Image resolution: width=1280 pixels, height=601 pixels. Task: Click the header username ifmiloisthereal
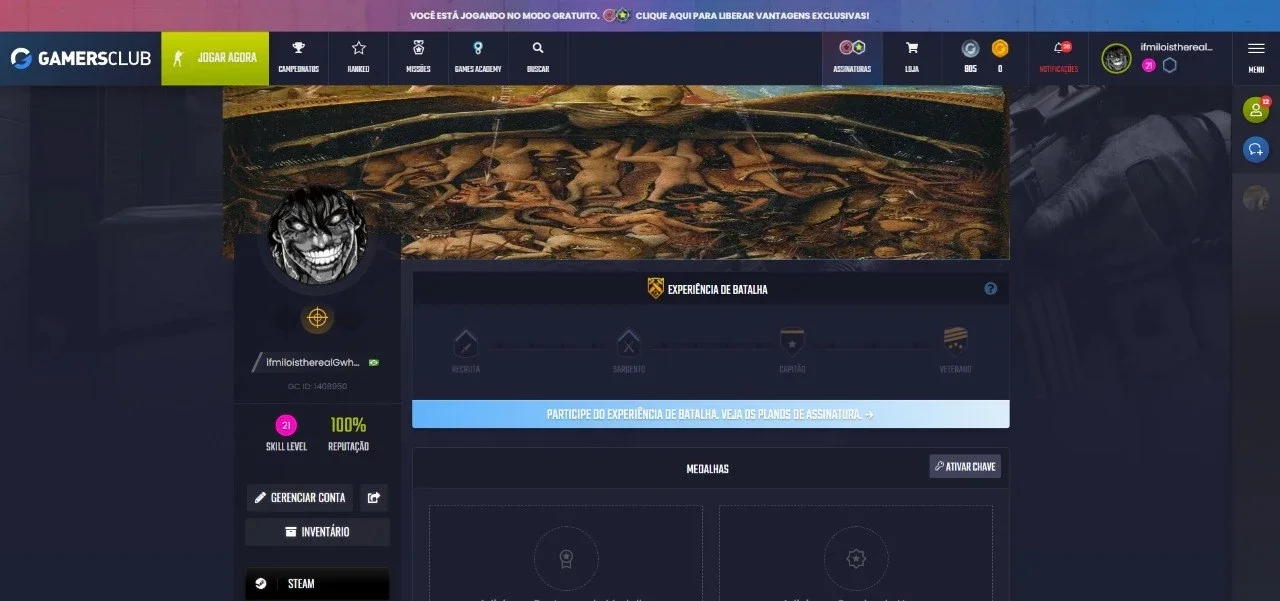click(x=1176, y=47)
